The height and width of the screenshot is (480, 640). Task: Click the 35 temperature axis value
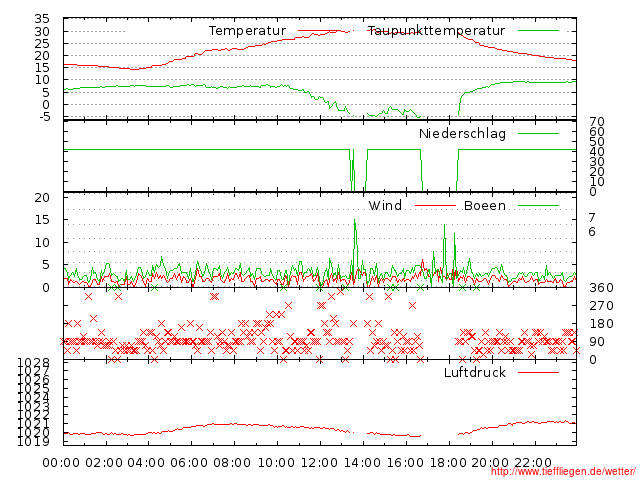(x=42, y=19)
